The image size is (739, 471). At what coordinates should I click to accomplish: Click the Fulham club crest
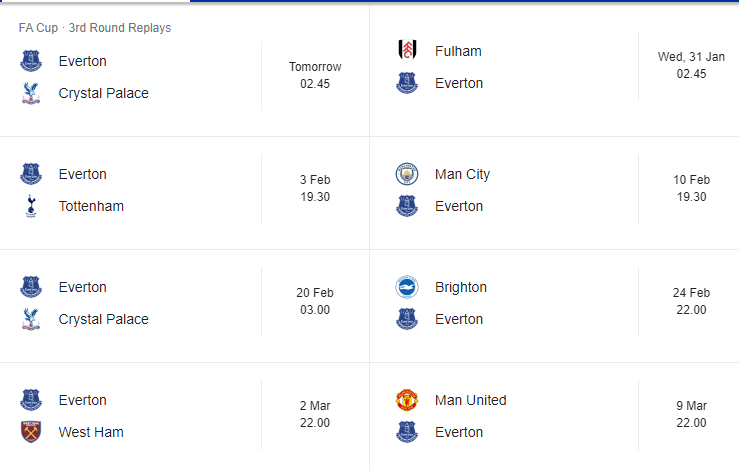[407, 51]
